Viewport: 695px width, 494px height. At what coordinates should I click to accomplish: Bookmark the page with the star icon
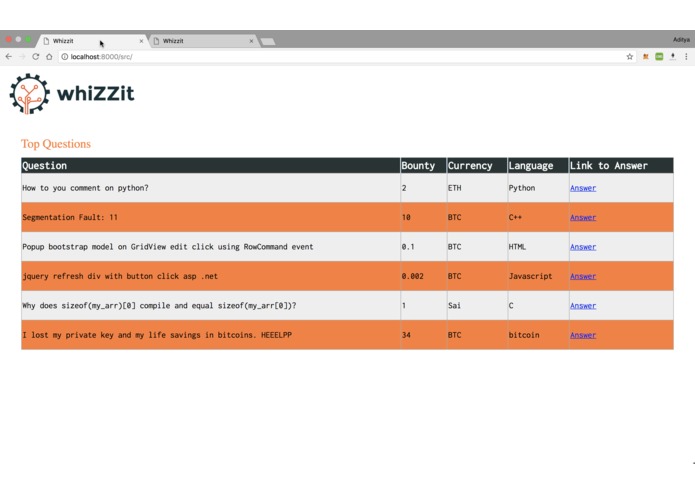[x=629, y=57]
